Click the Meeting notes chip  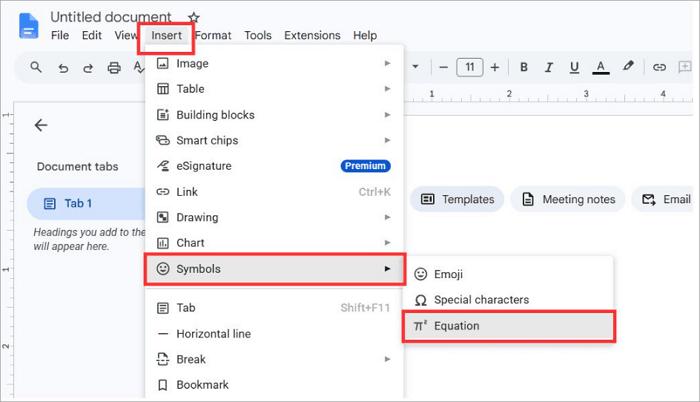pos(568,199)
